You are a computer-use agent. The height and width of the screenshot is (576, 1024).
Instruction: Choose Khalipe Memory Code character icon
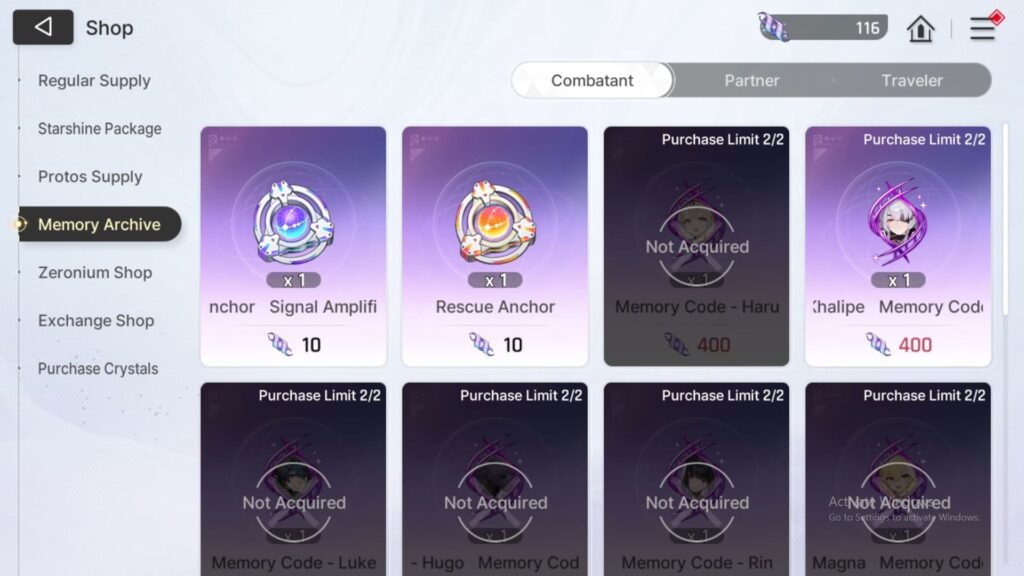click(898, 223)
